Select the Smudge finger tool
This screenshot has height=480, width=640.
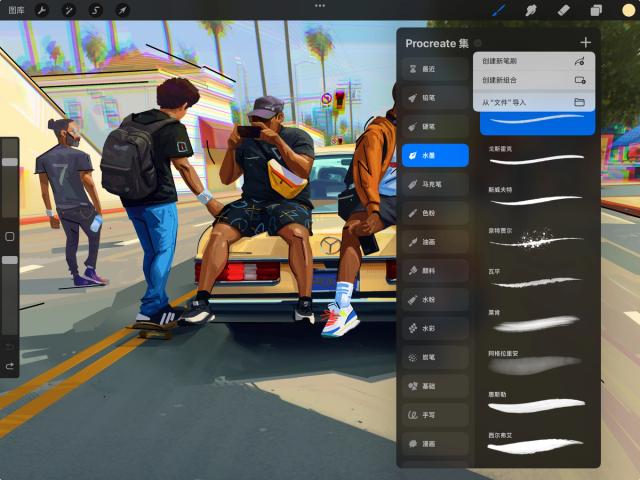(x=531, y=10)
